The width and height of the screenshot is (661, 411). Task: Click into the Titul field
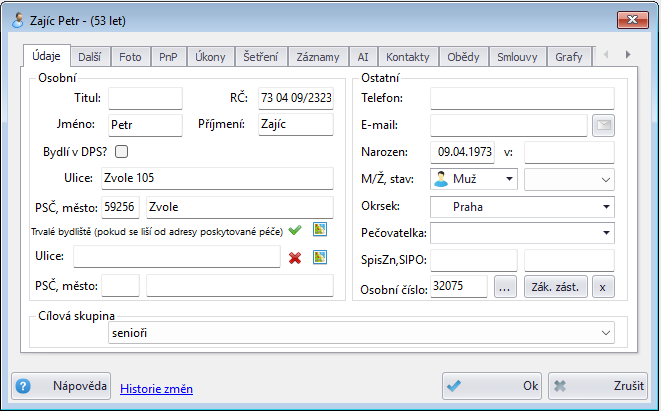pyautogui.click(x=145, y=98)
